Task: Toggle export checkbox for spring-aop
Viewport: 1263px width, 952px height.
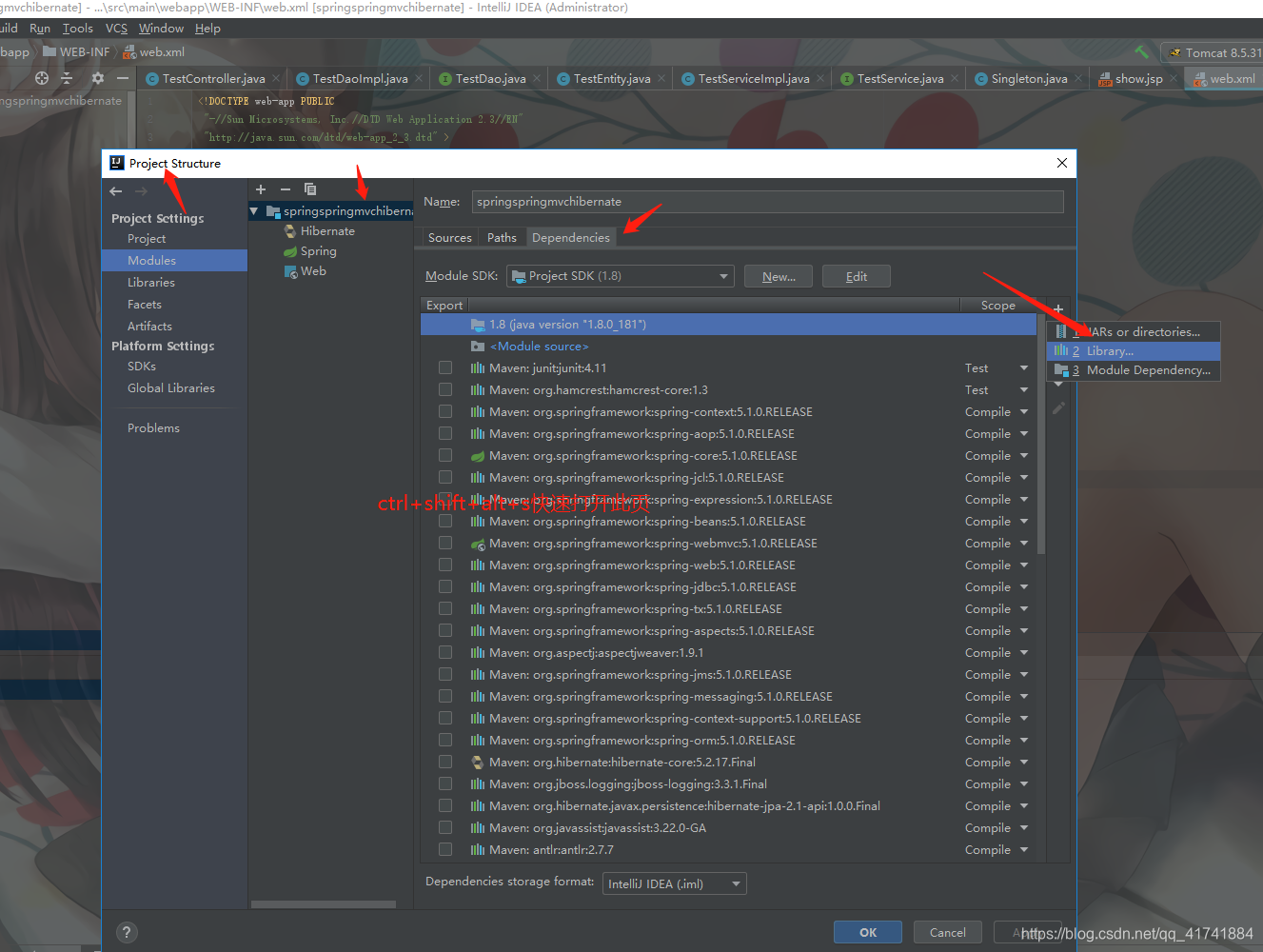Action: (x=445, y=433)
